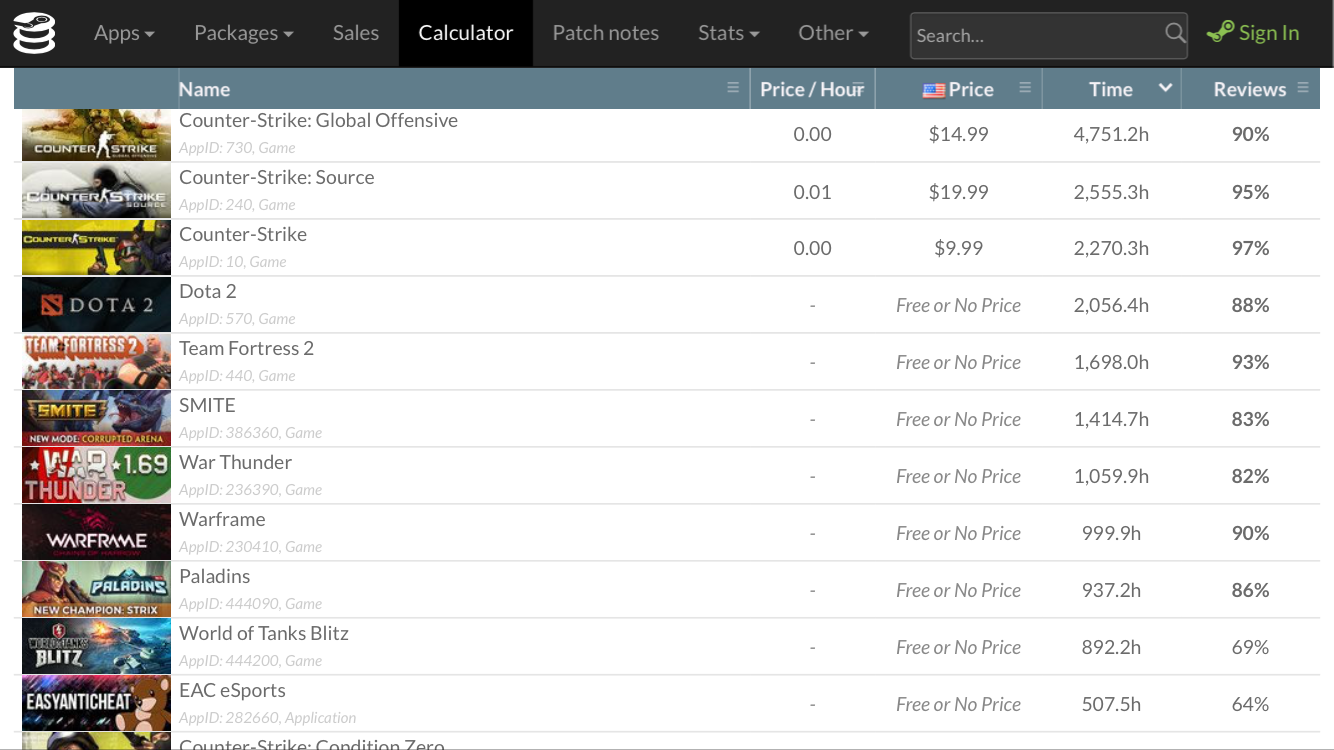This screenshot has width=1334, height=750.
Task: Focus the Search input field
Action: tap(1035, 36)
